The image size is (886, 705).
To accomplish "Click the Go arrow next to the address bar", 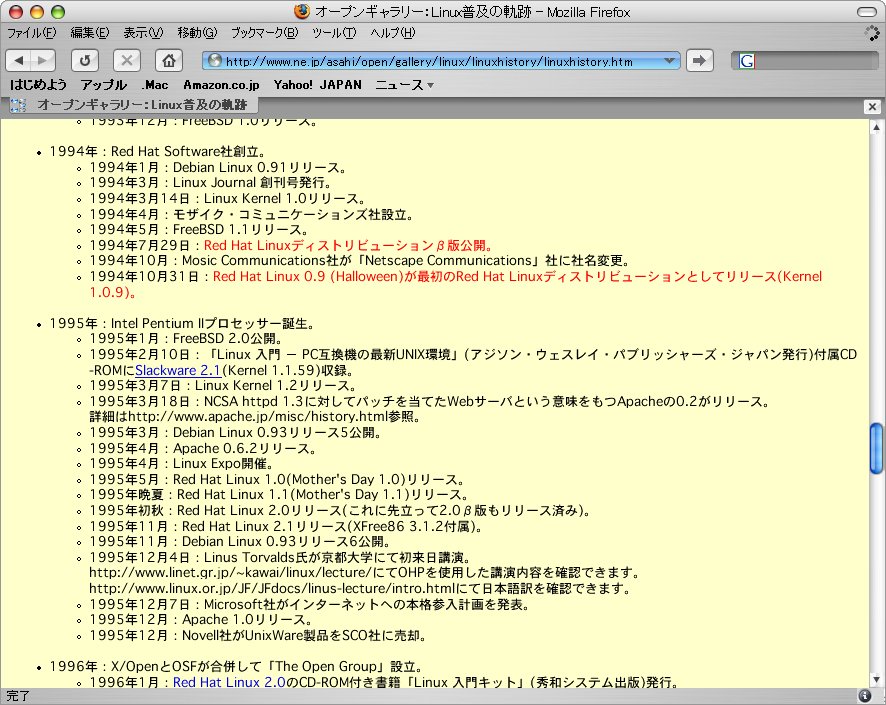I will 700,60.
